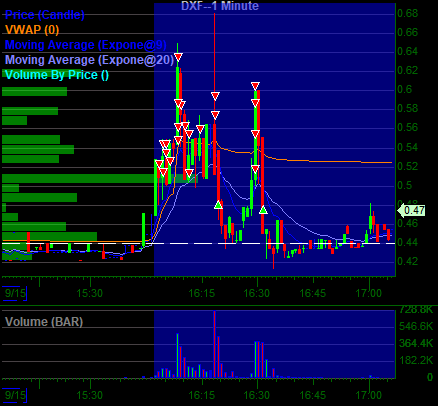Screen dimensions: 438x406
Task: Click 17:00 on the volume chart time axis
Action: (369, 395)
